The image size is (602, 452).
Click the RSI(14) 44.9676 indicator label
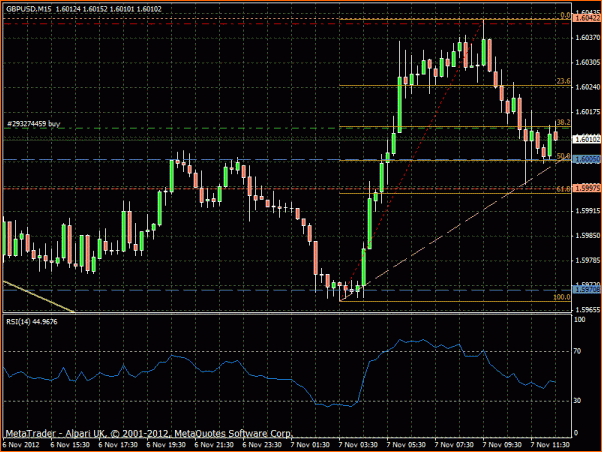coord(32,321)
